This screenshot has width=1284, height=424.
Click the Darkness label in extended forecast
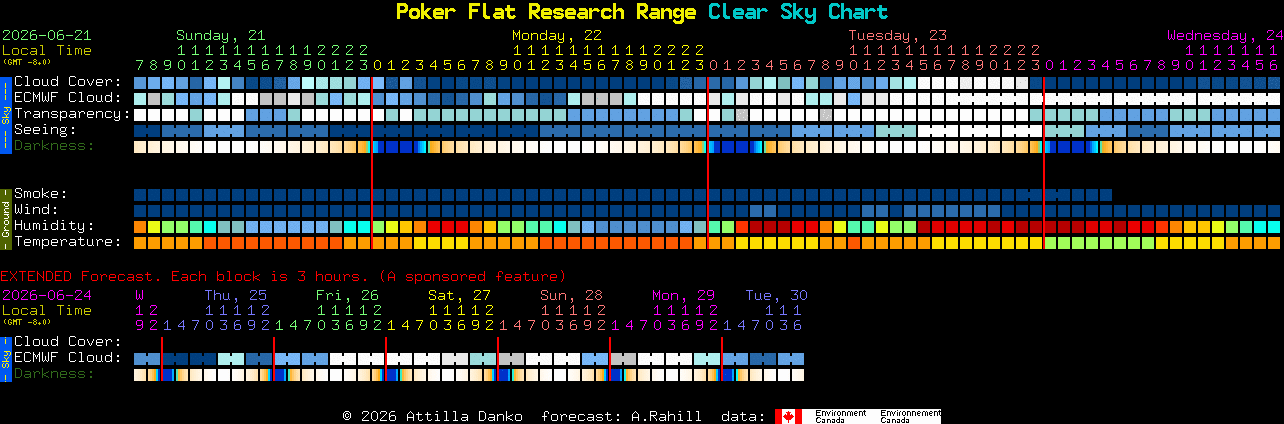(x=54, y=374)
